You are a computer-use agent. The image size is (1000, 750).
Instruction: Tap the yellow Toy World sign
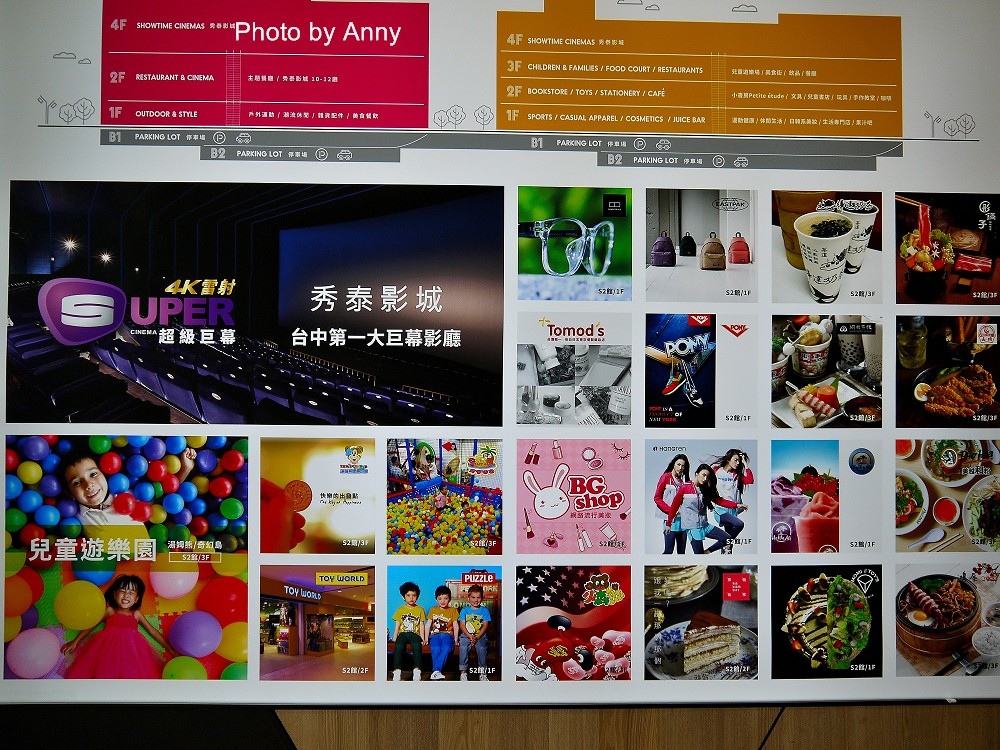click(x=342, y=578)
